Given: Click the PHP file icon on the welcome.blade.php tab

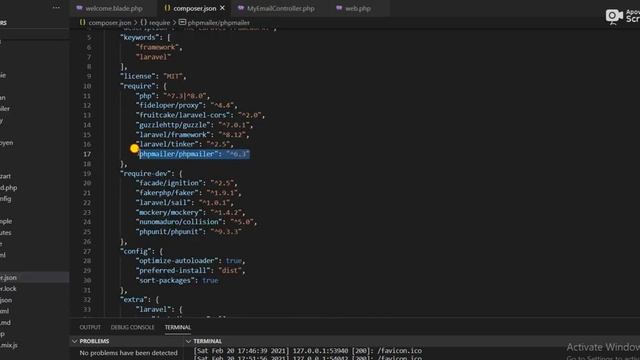Looking at the screenshot, I should coord(79,8).
